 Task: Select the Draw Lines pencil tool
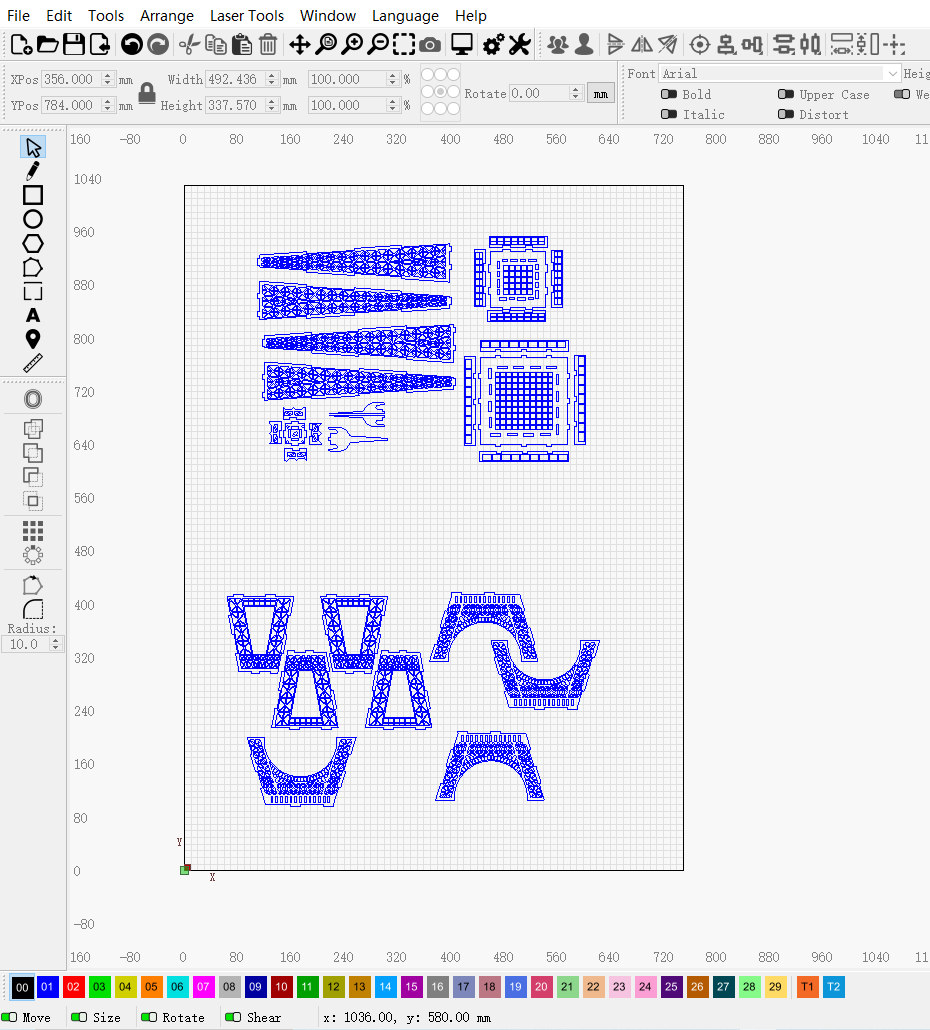pyautogui.click(x=33, y=171)
